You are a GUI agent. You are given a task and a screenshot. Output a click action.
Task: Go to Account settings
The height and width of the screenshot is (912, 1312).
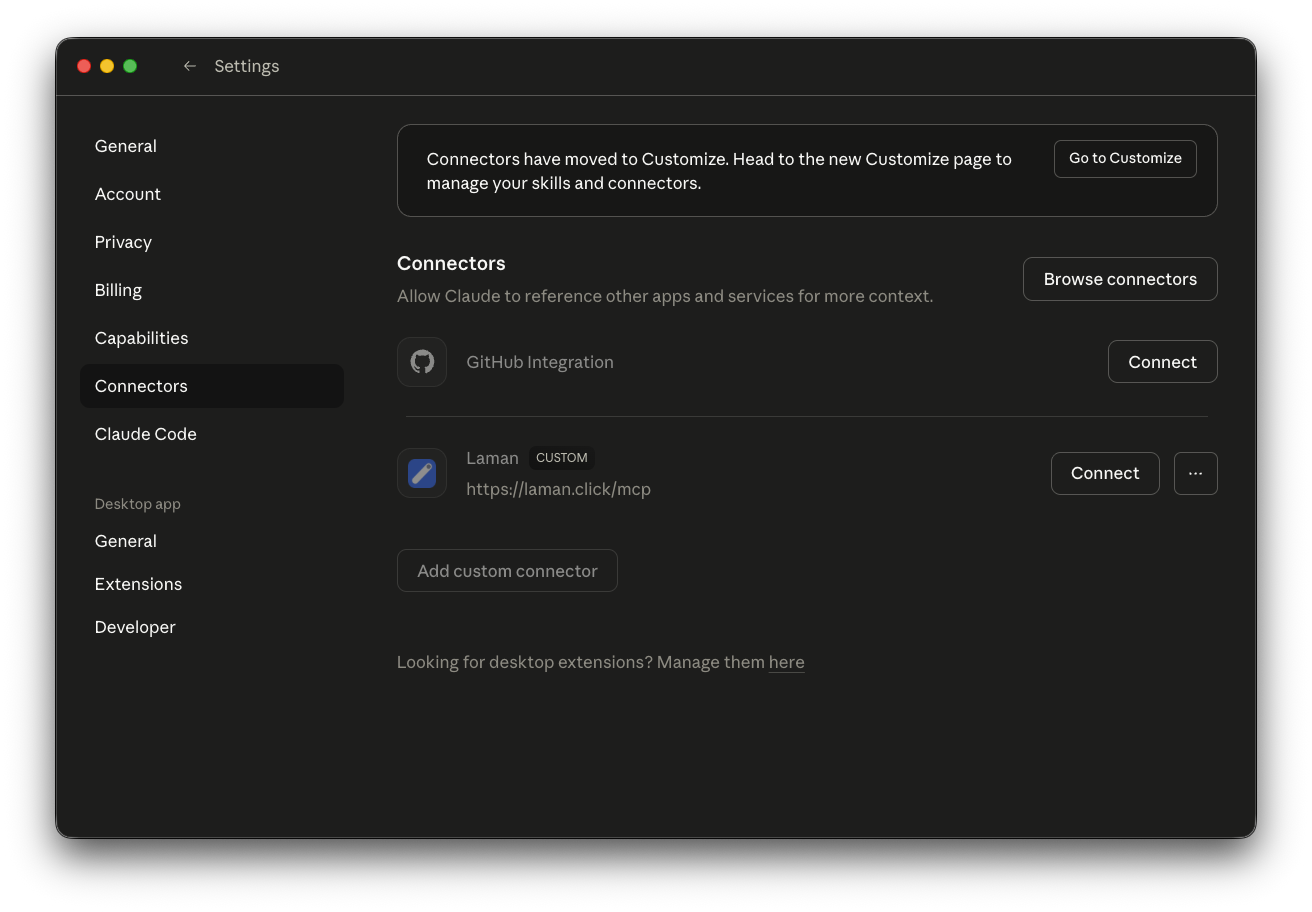[x=212, y=194]
